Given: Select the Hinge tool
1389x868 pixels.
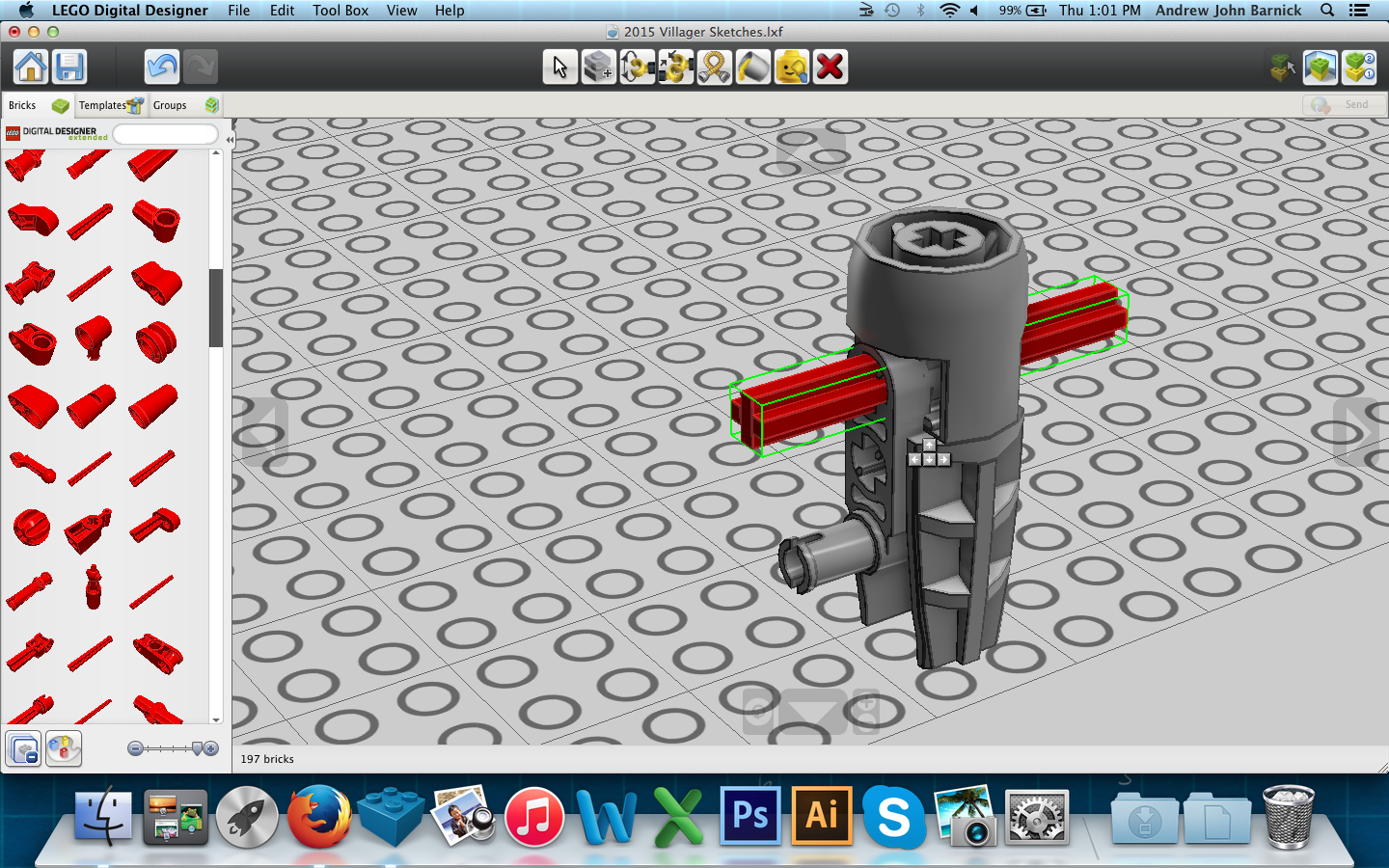Looking at the screenshot, I should (637, 67).
